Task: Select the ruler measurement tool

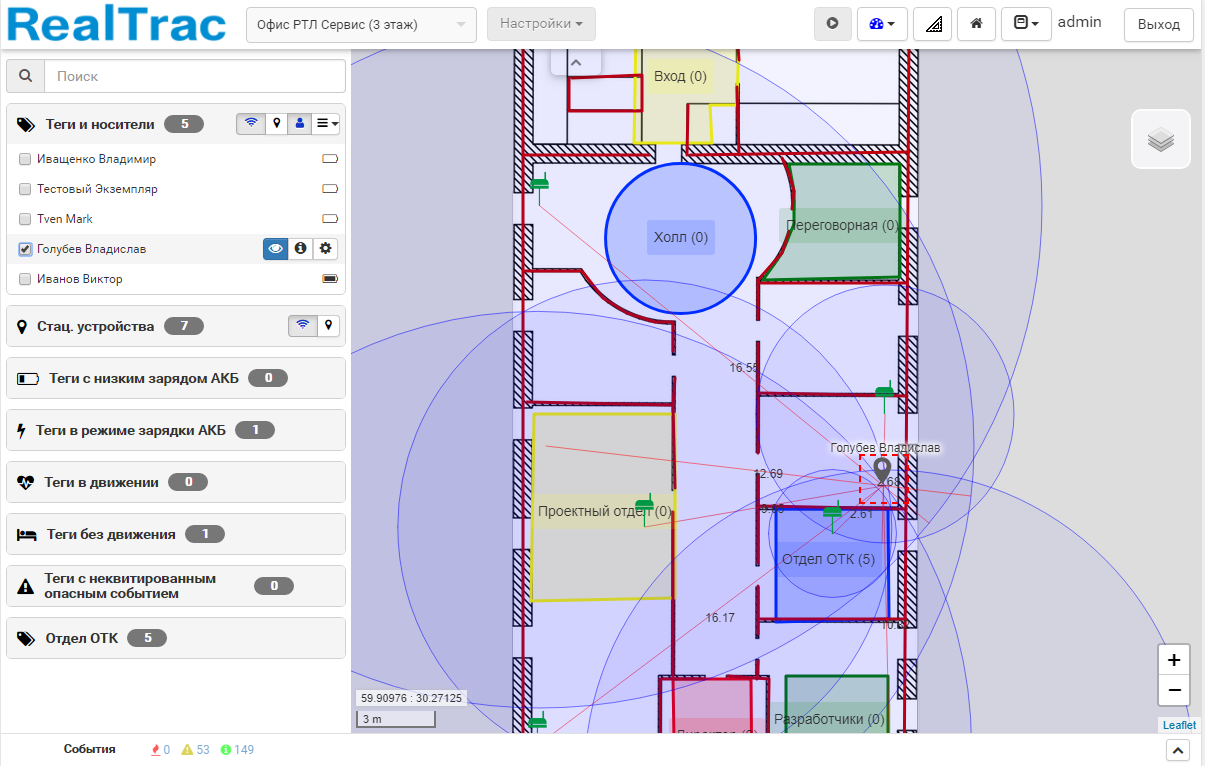Action: coord(932,24)
